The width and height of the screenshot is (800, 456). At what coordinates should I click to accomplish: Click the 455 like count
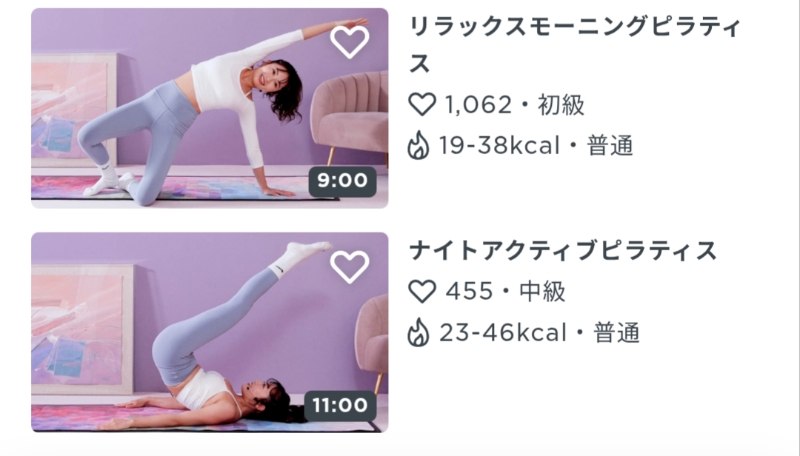click(469, 292)
